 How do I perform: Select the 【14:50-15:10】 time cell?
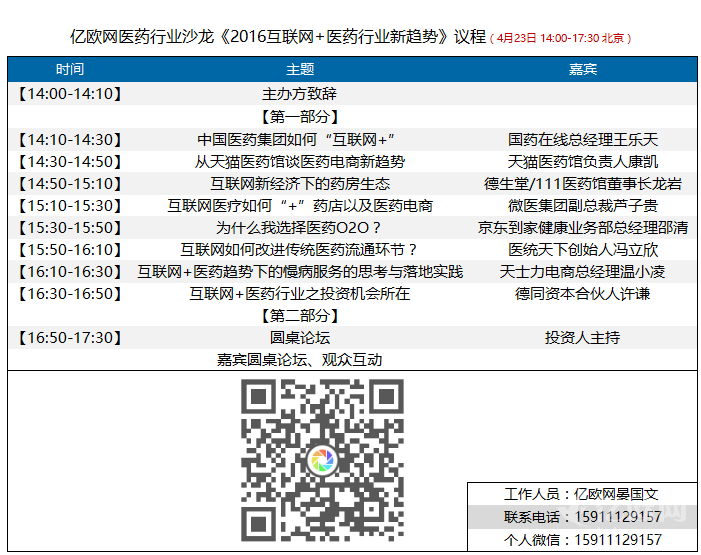(x=70, y=184)
